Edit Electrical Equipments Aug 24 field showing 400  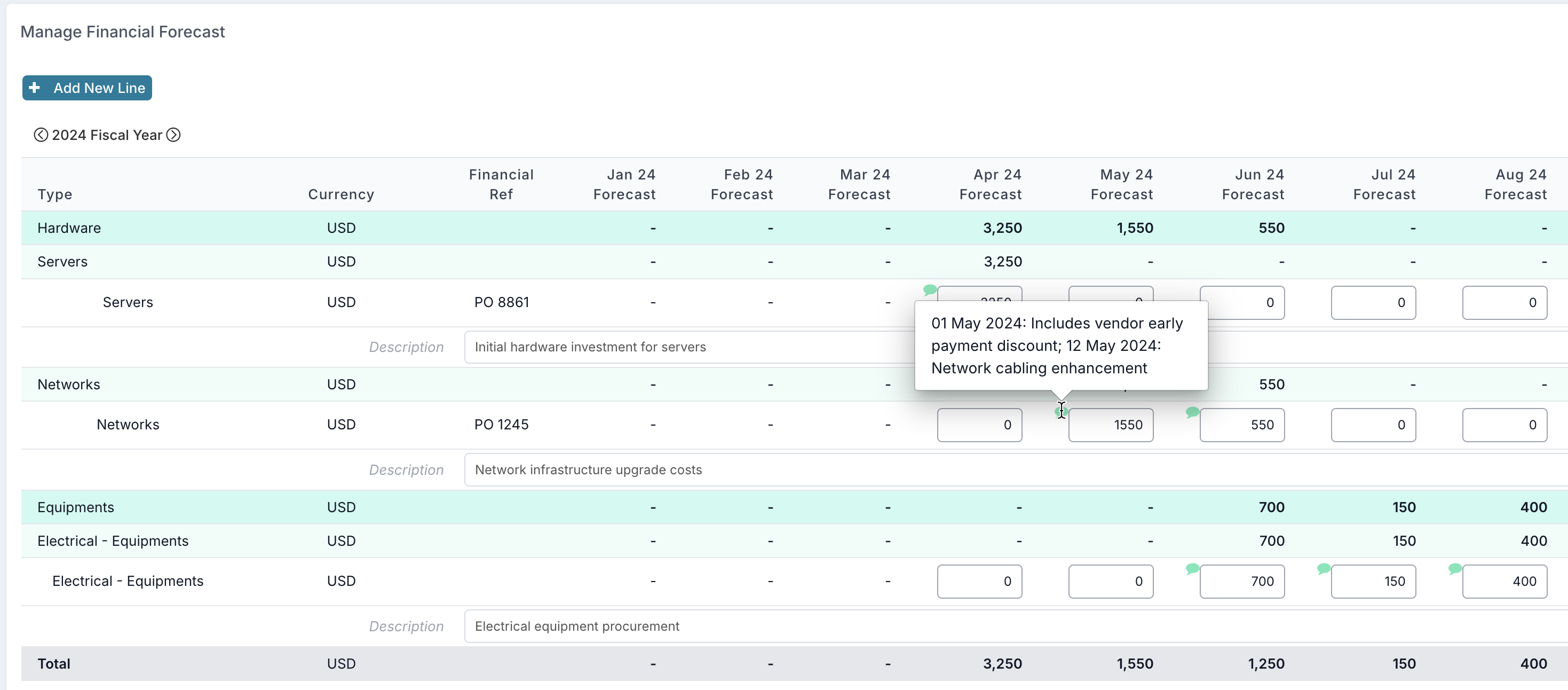(1504, 582)
